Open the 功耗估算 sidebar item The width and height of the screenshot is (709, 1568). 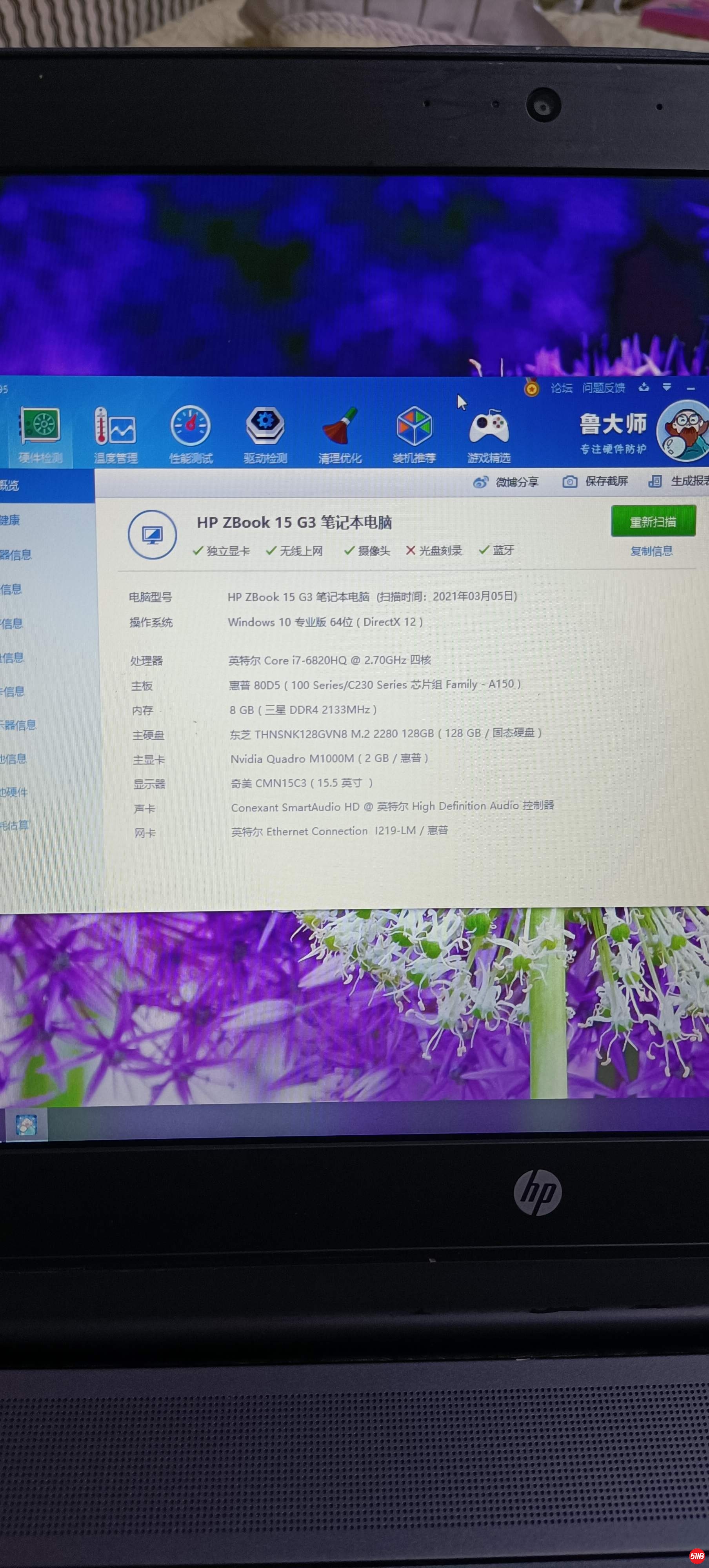[15, 826]
